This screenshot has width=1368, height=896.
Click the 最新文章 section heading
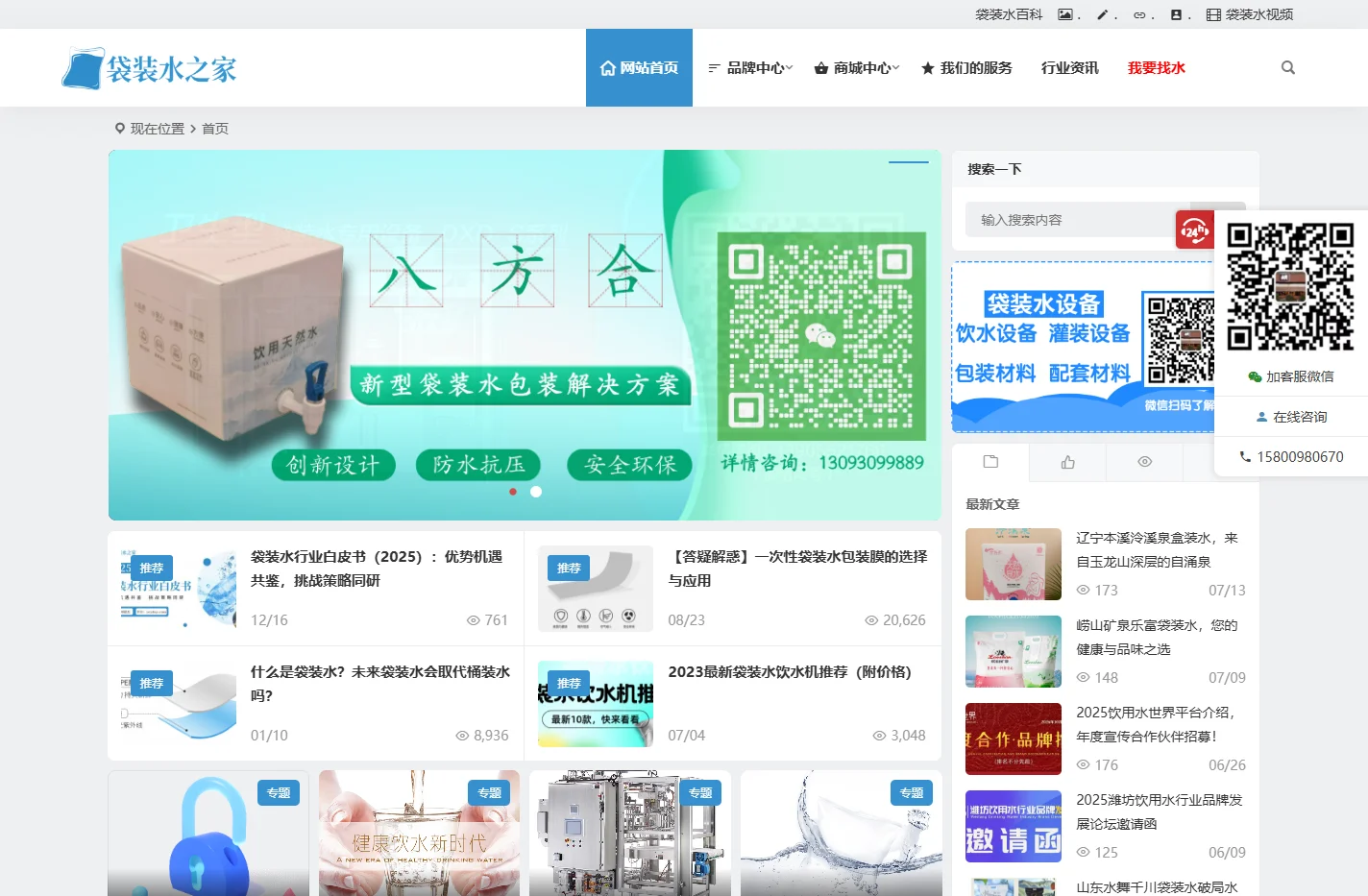992,504
